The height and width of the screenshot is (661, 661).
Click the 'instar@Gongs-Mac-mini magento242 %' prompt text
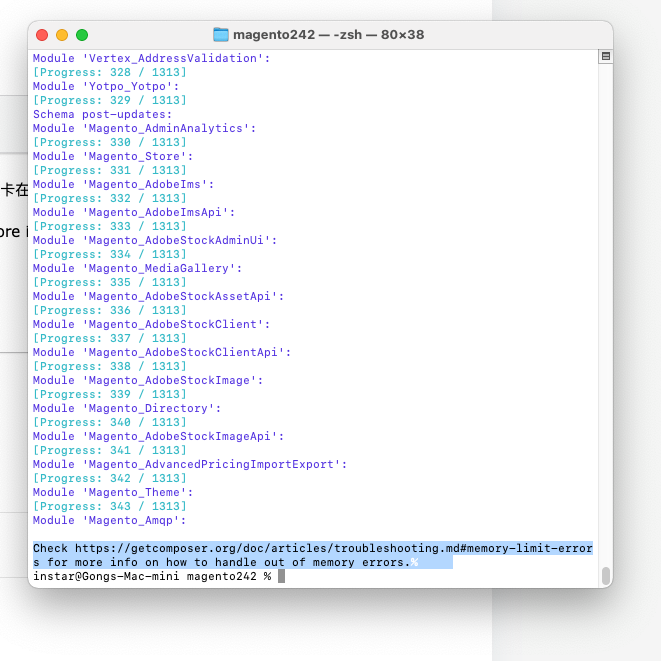click(x=152, y=576)
